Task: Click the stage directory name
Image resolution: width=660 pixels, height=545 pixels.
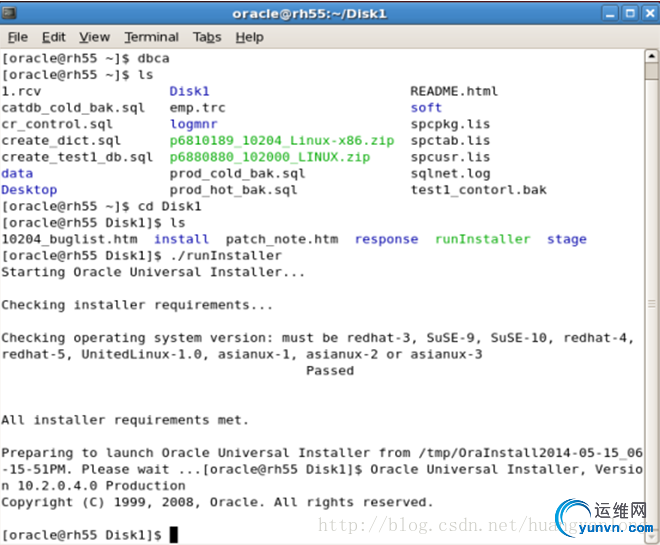Action: pyautogui.click(x=567, y=239)
